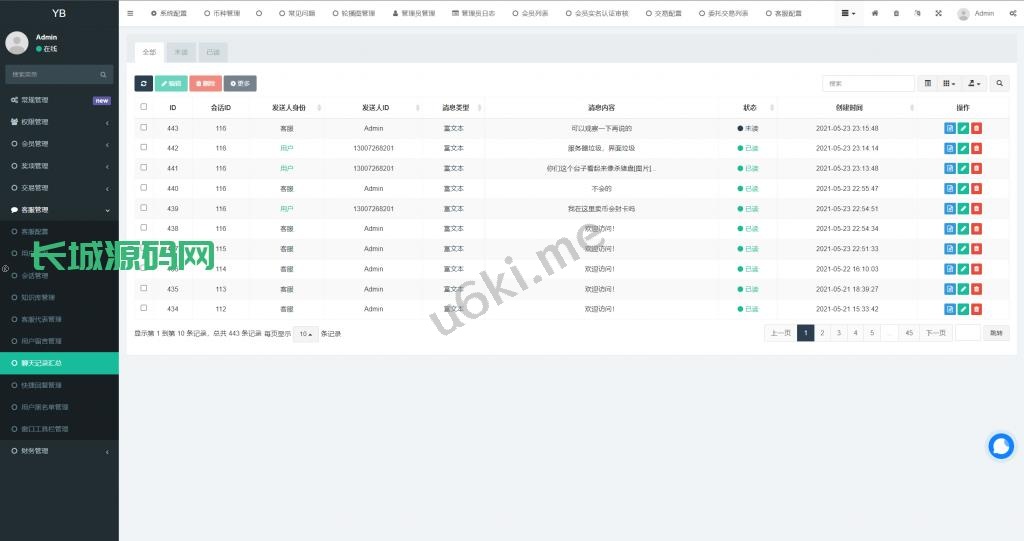
Task: Click the home icon in the top bar
Action: [x=875, y=14]
